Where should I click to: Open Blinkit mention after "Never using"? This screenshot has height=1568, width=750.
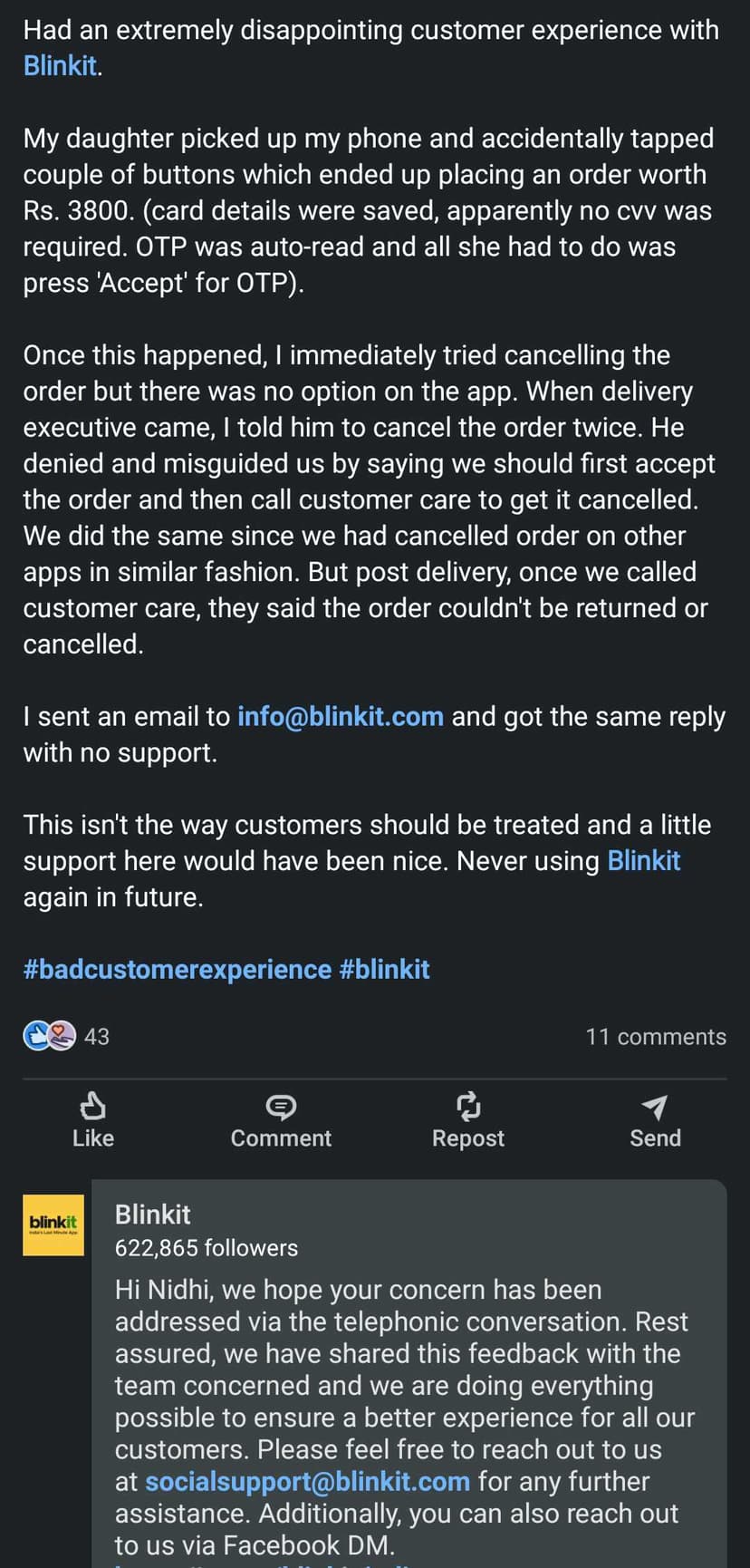click(x=643, y=860)
